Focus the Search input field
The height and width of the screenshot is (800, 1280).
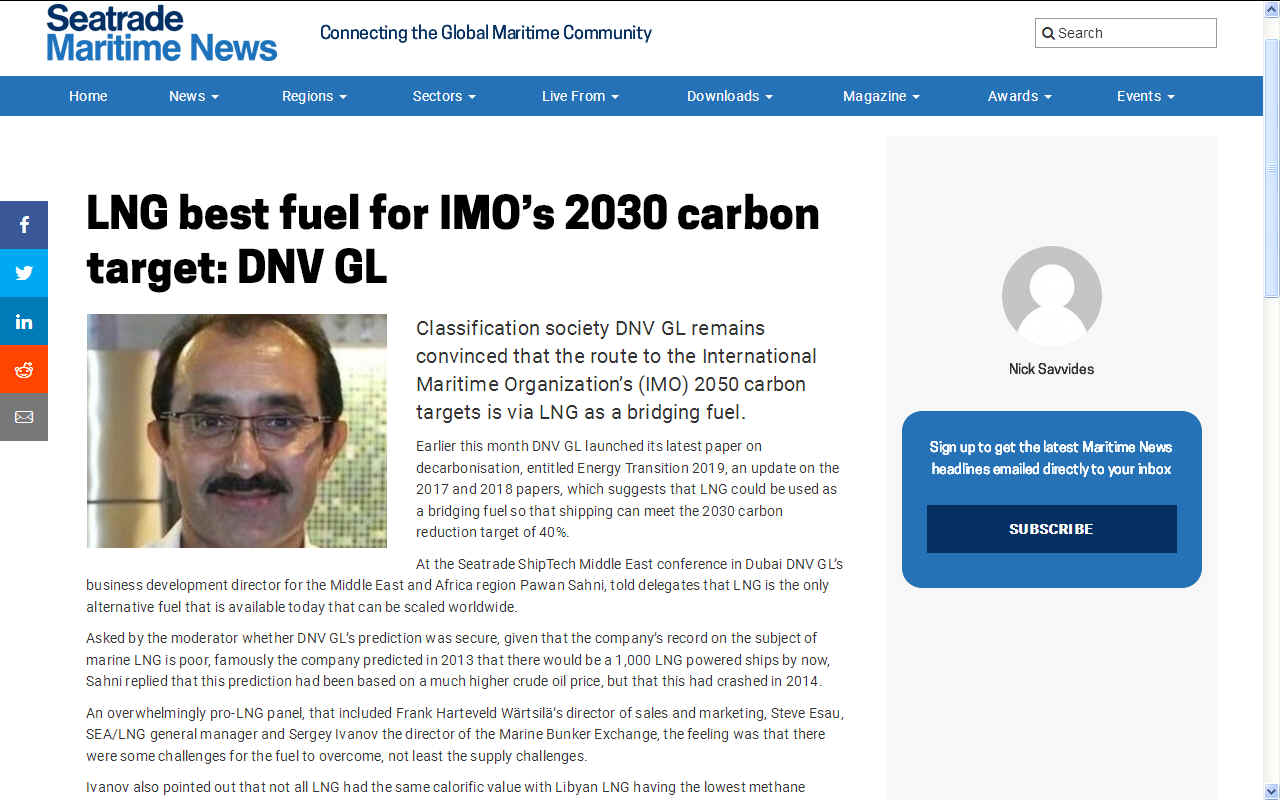click(1126, 33)
